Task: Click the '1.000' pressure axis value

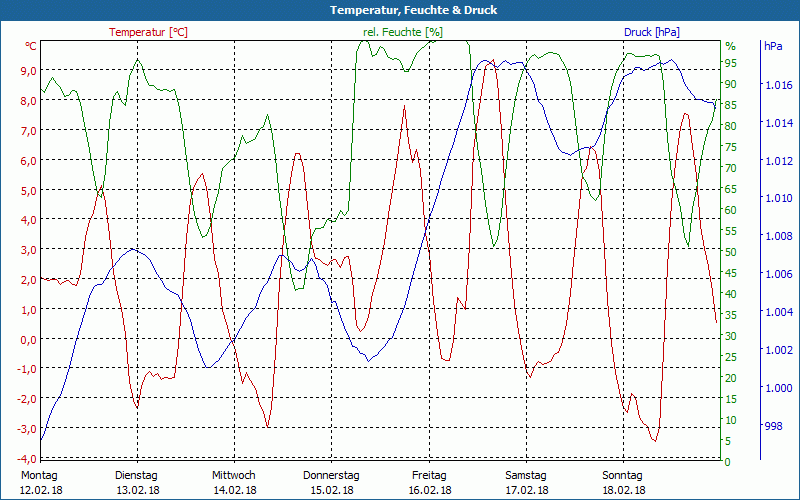Action: tap(778, 388)
